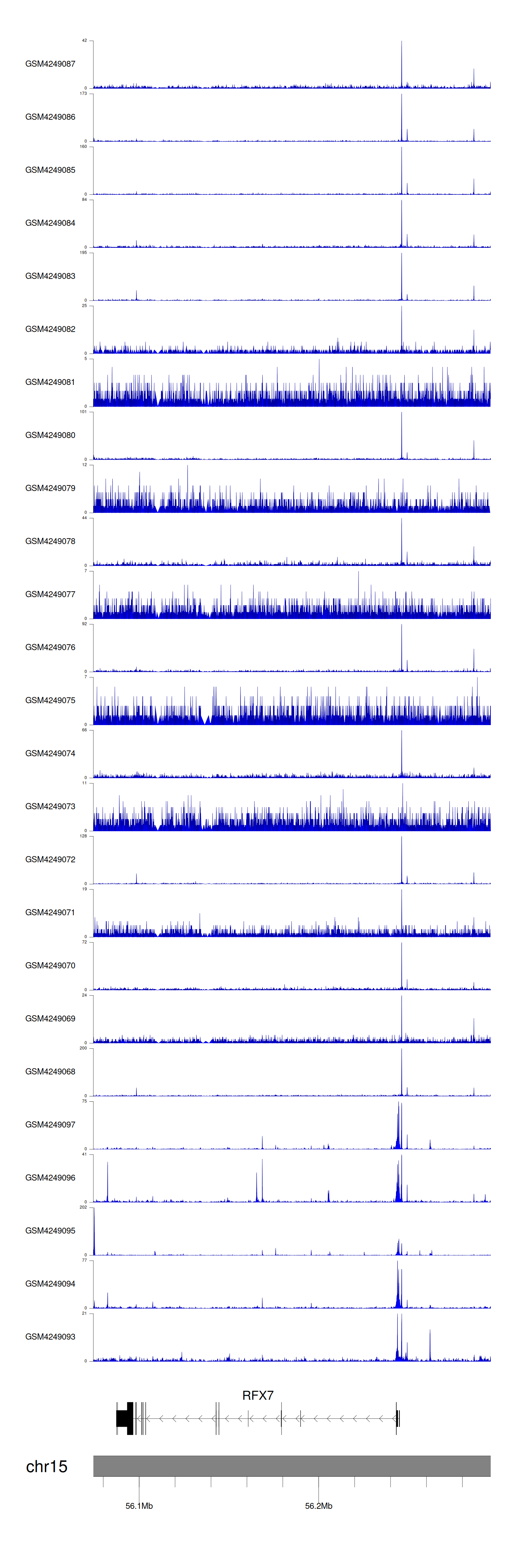Click the GSM4249086 track label
517x1568 pixels.
pos(50,117)
